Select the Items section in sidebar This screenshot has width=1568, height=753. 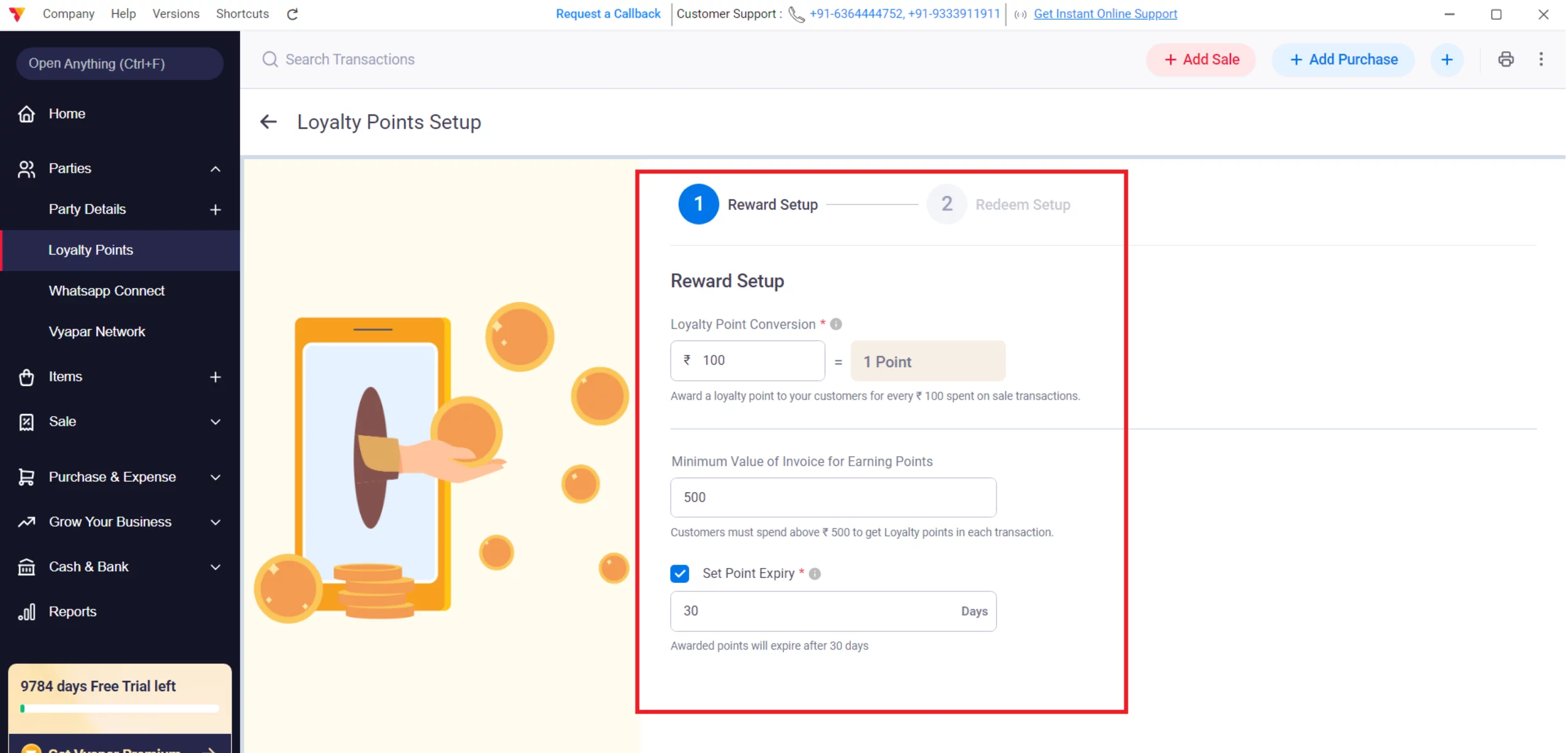[66, 376]
